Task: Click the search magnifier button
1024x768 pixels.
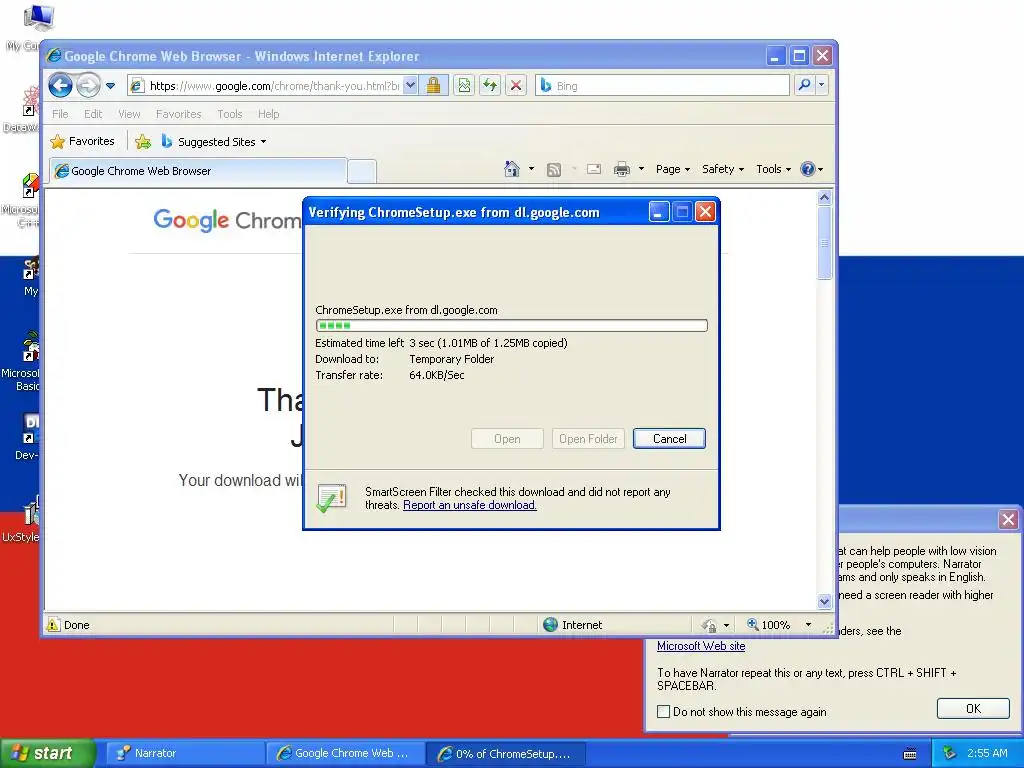Action: (x=805, y=85)
